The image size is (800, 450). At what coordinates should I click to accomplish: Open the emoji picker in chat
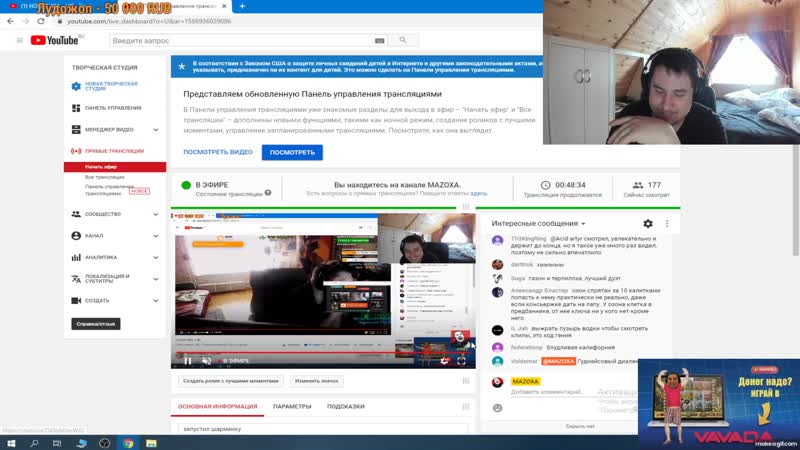point(497,407)
